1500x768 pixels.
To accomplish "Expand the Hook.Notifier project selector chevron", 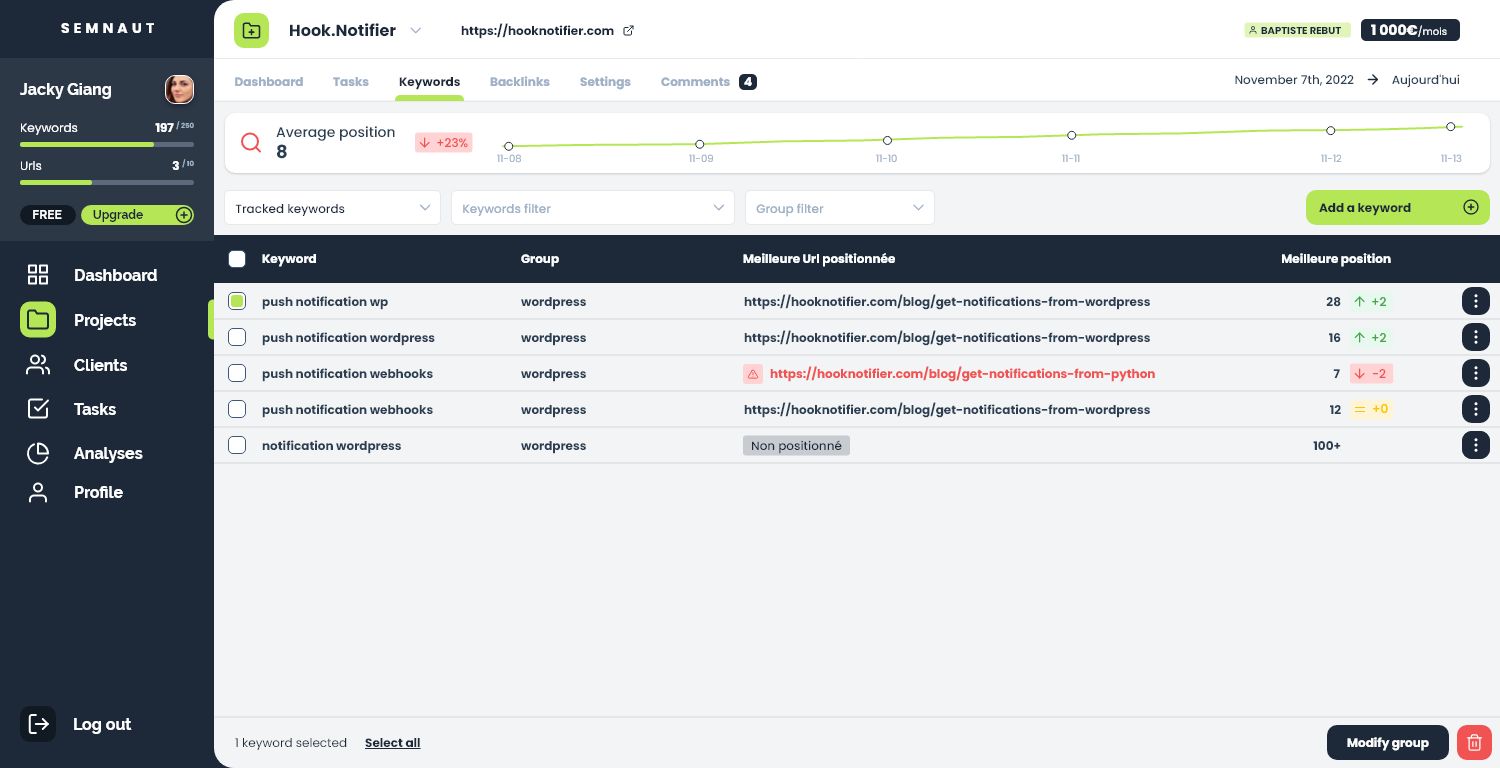I will [416, 30].
